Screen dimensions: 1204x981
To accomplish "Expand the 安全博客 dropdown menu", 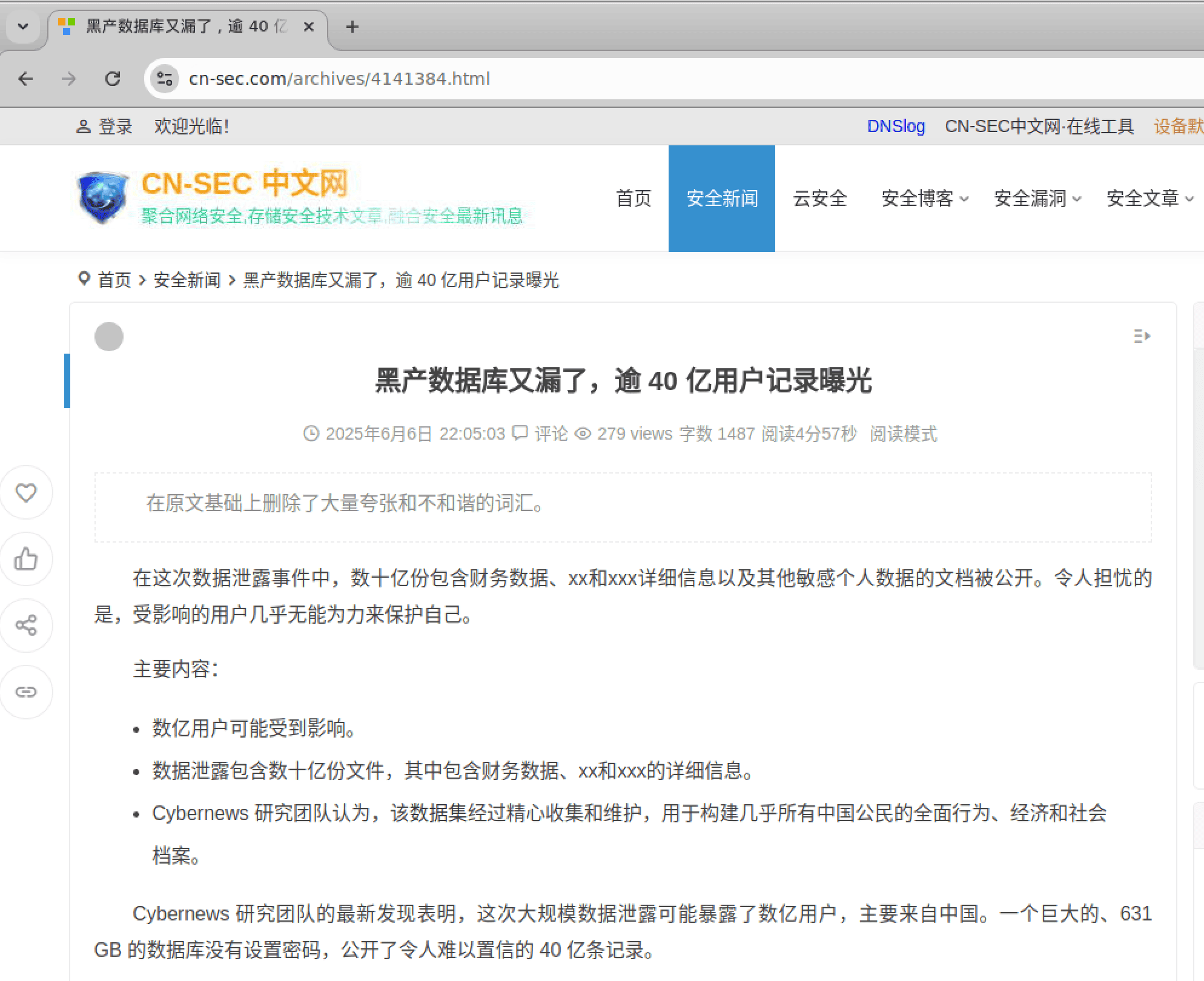I will pyautogui.click(x=924, y=199).
